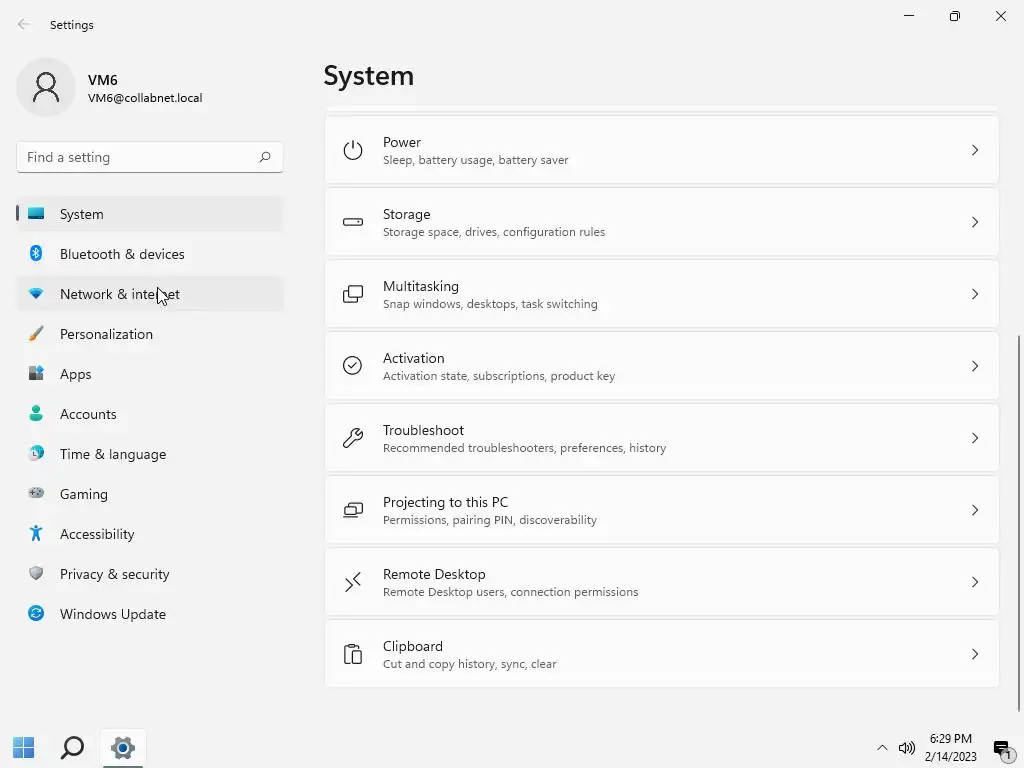Click the Storage drive icon
1024x768 pixels.
352,222
